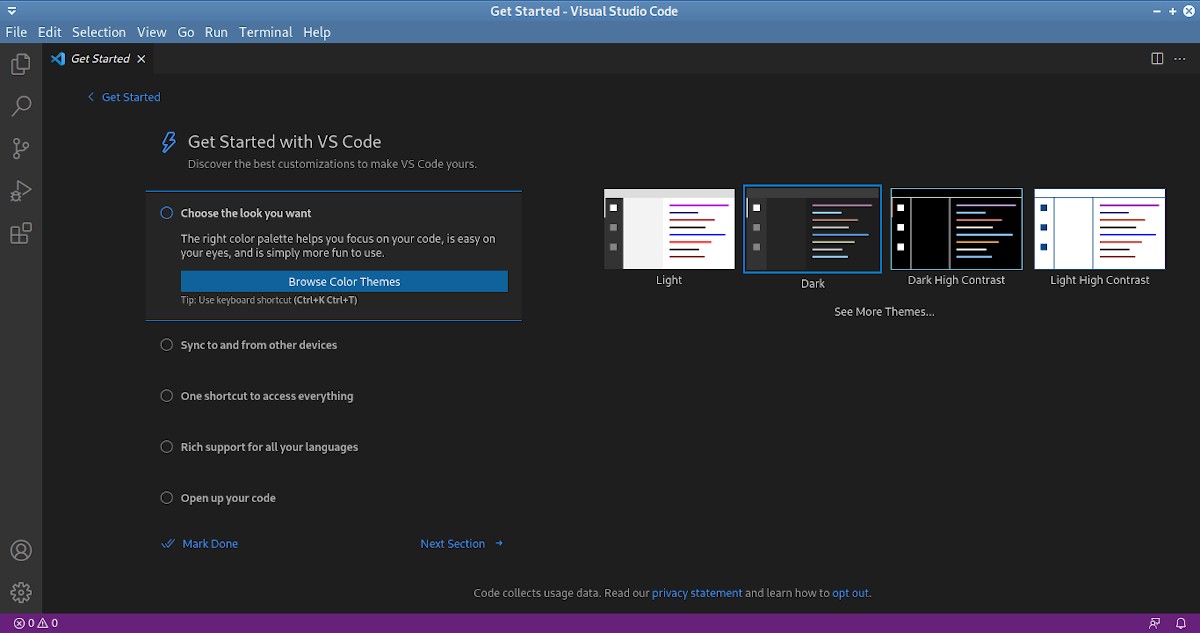Open the Manage settings gear
This screenshot has height=633, width=1200.
tap(20, 592)
